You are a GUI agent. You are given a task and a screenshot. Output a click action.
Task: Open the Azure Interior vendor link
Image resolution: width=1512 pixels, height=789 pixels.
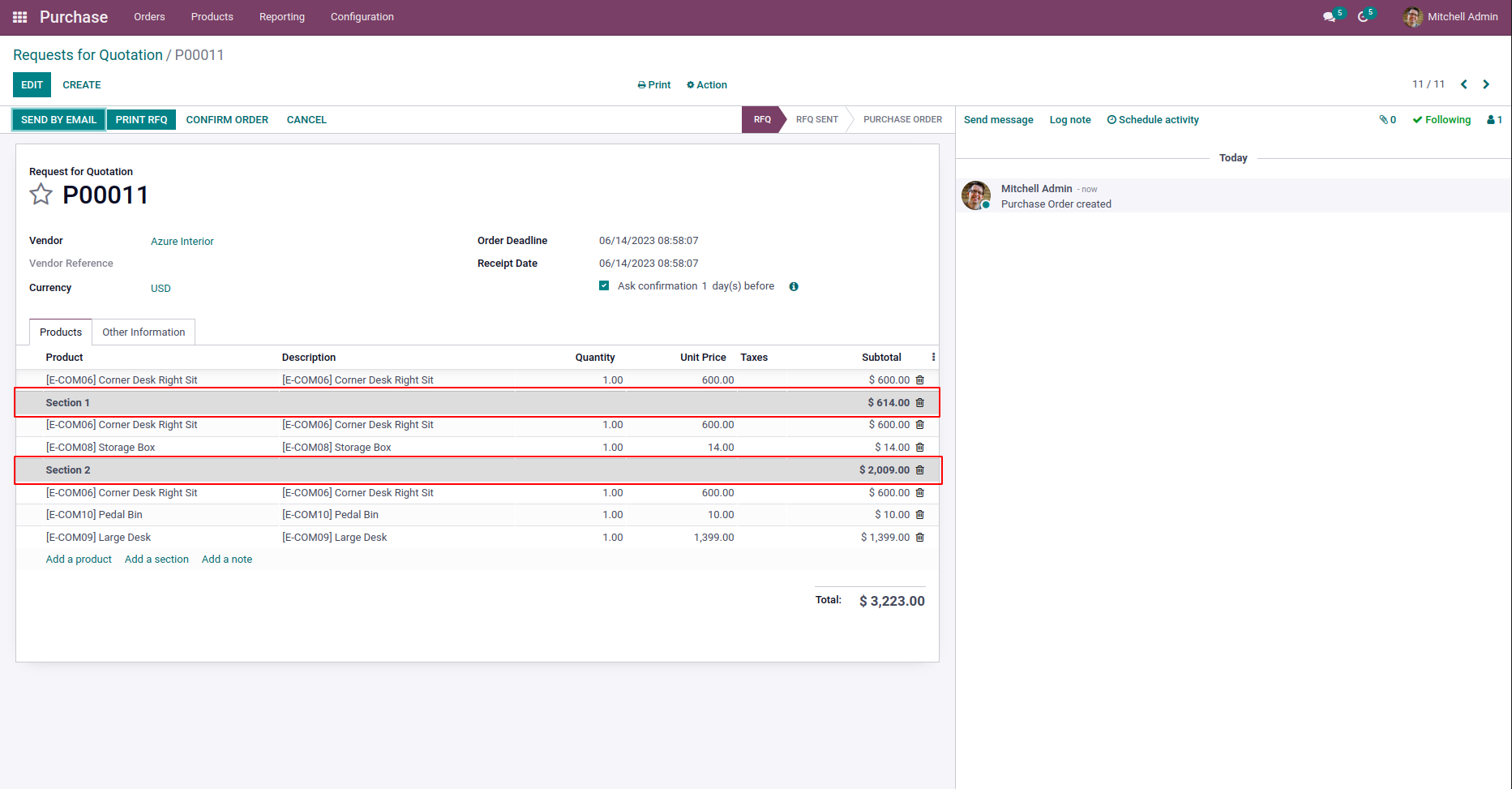(x=182, y=242)
